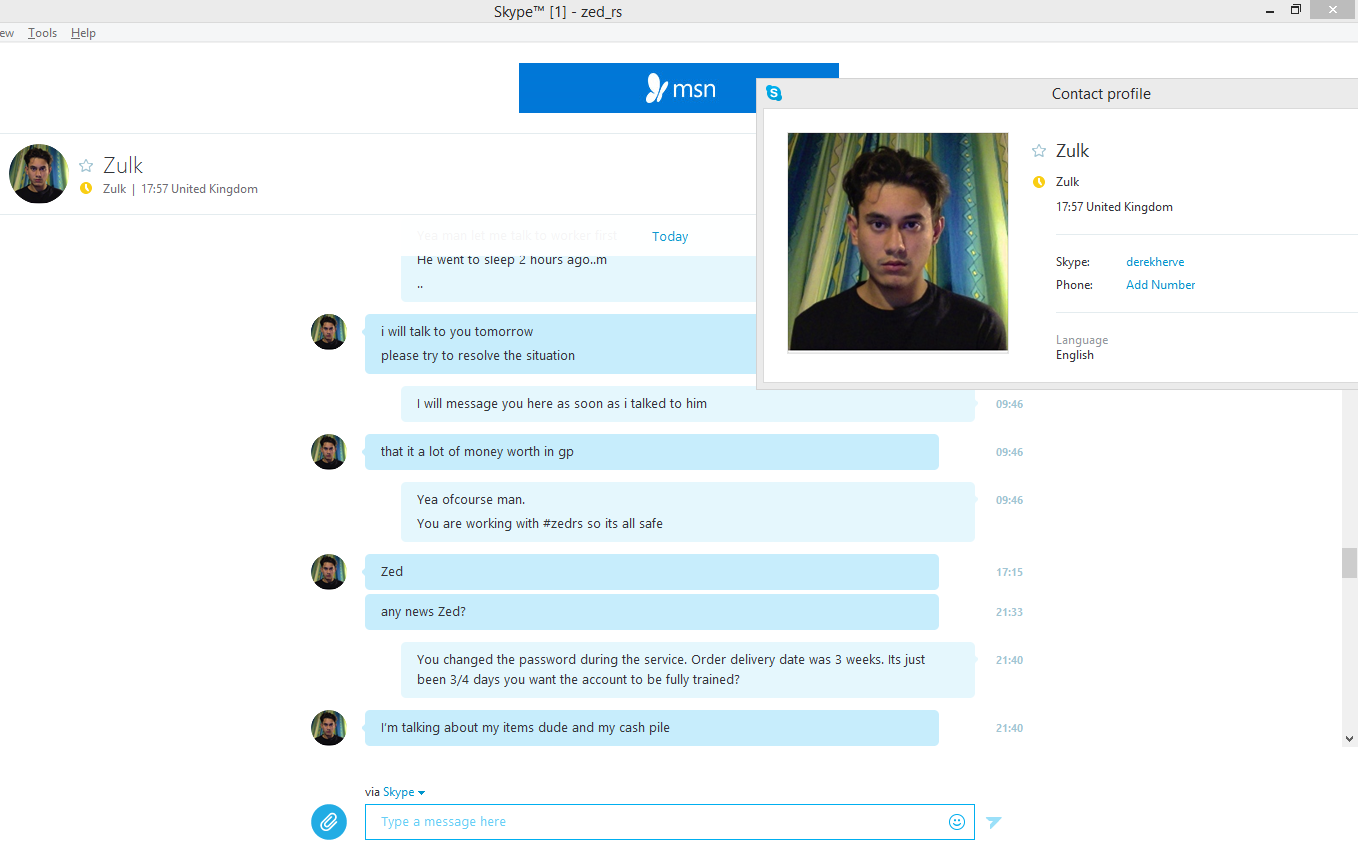The width and height of the screenshot is (1358, 852).
Task: Click the status clock icon in contact profile
Action: pyautogui.click(x=1039, y=182)
